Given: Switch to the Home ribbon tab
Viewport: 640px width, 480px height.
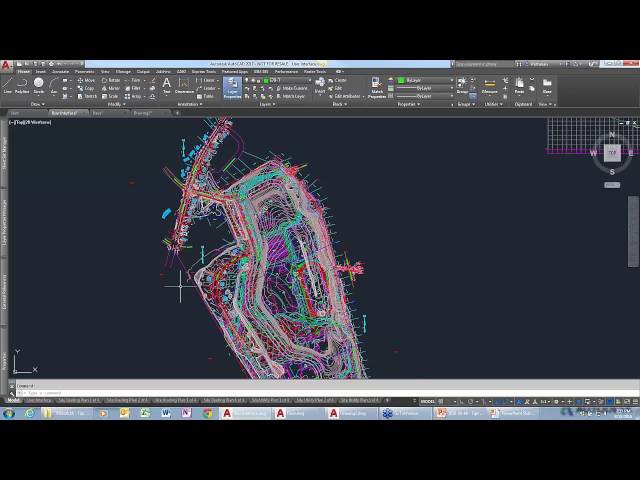Looking at the screenshot, I should (x=24, y=72).
